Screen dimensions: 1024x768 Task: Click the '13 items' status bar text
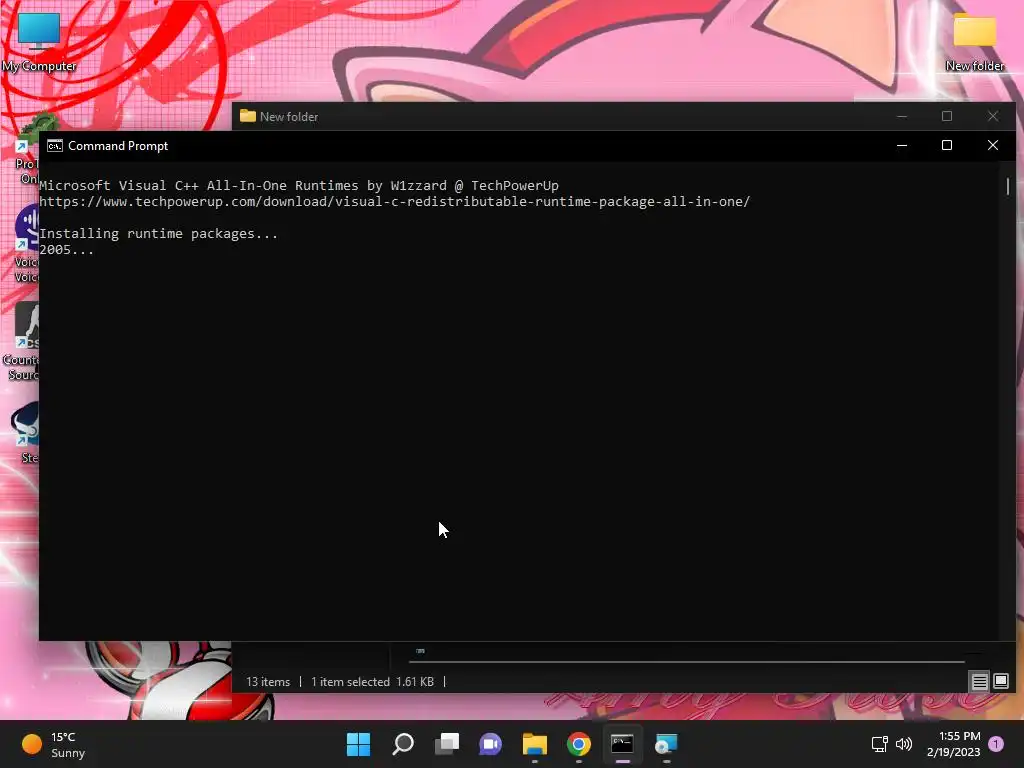click(x=268, y=682)
